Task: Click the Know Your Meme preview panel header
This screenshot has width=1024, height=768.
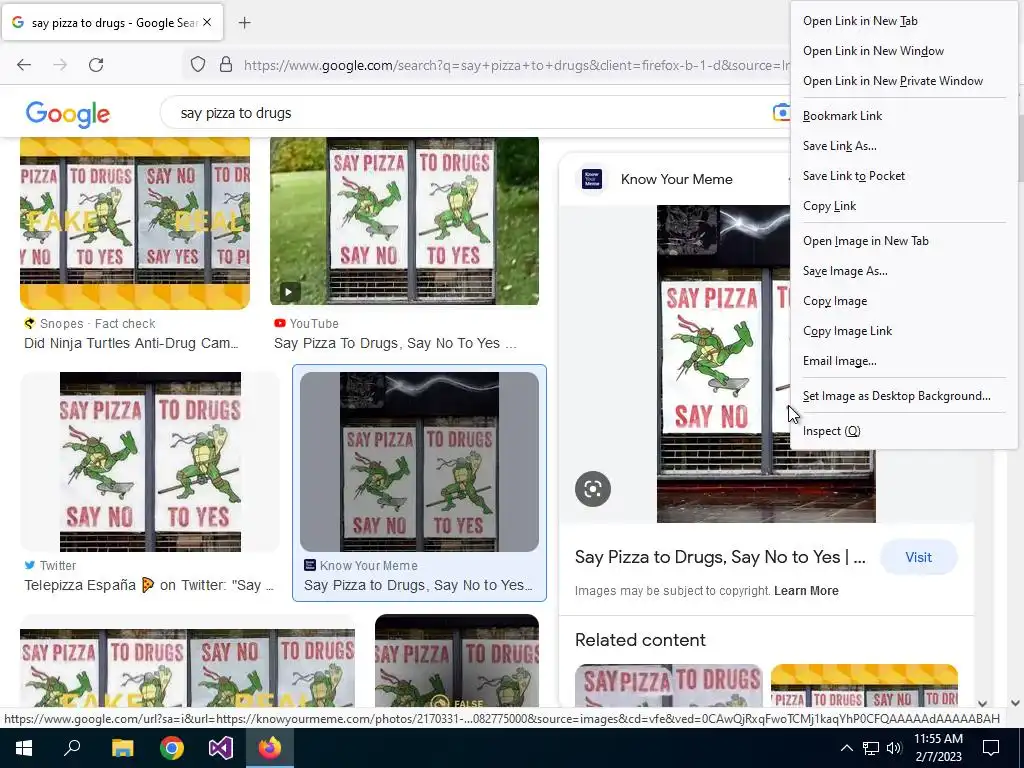Action: (677, 179)
